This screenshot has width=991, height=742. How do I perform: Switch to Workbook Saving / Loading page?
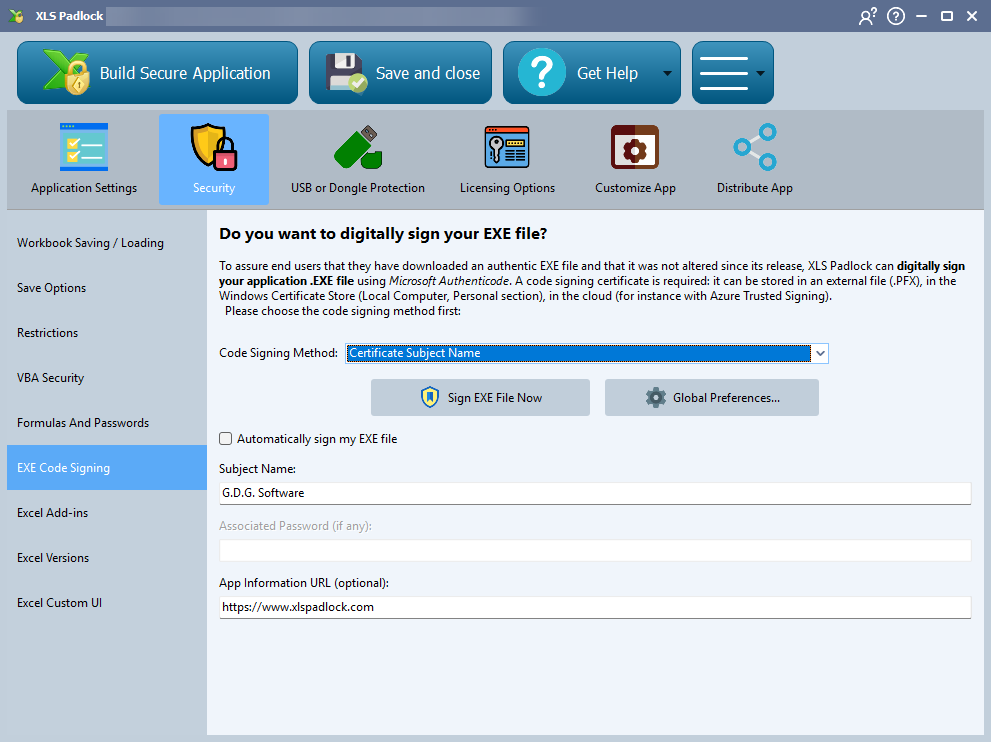click(x=90, y=243)
